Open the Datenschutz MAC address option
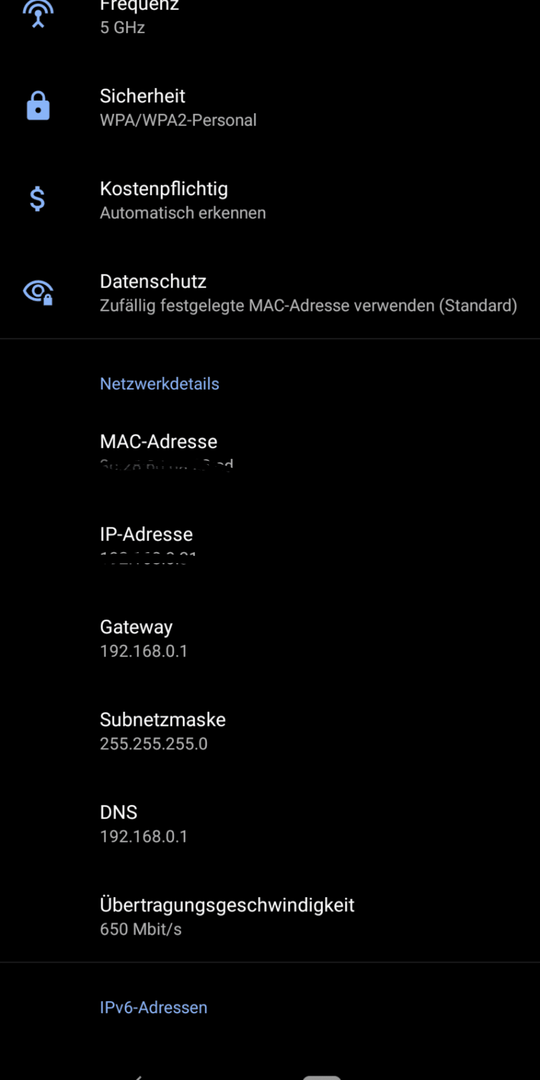 point(270,293)
